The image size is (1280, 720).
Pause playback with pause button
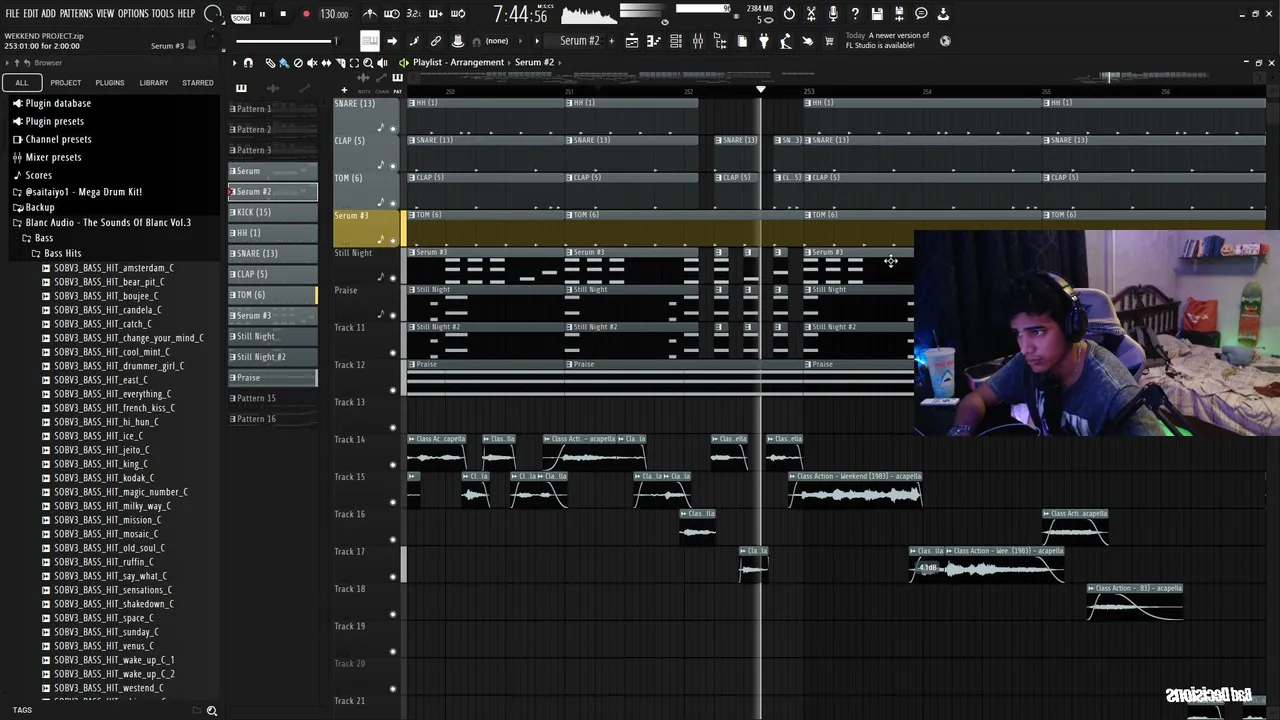pos(262,14)
